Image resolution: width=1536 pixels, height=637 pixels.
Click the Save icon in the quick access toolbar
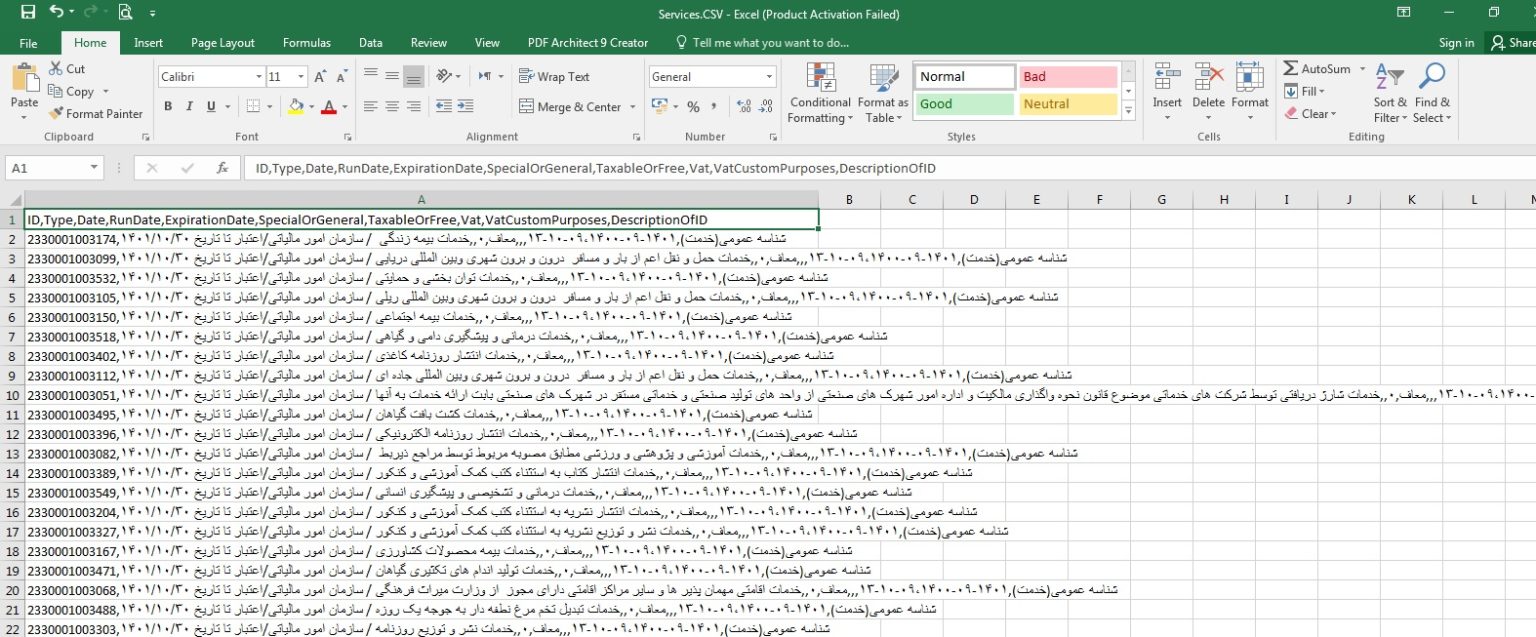[x=28, y=14]
